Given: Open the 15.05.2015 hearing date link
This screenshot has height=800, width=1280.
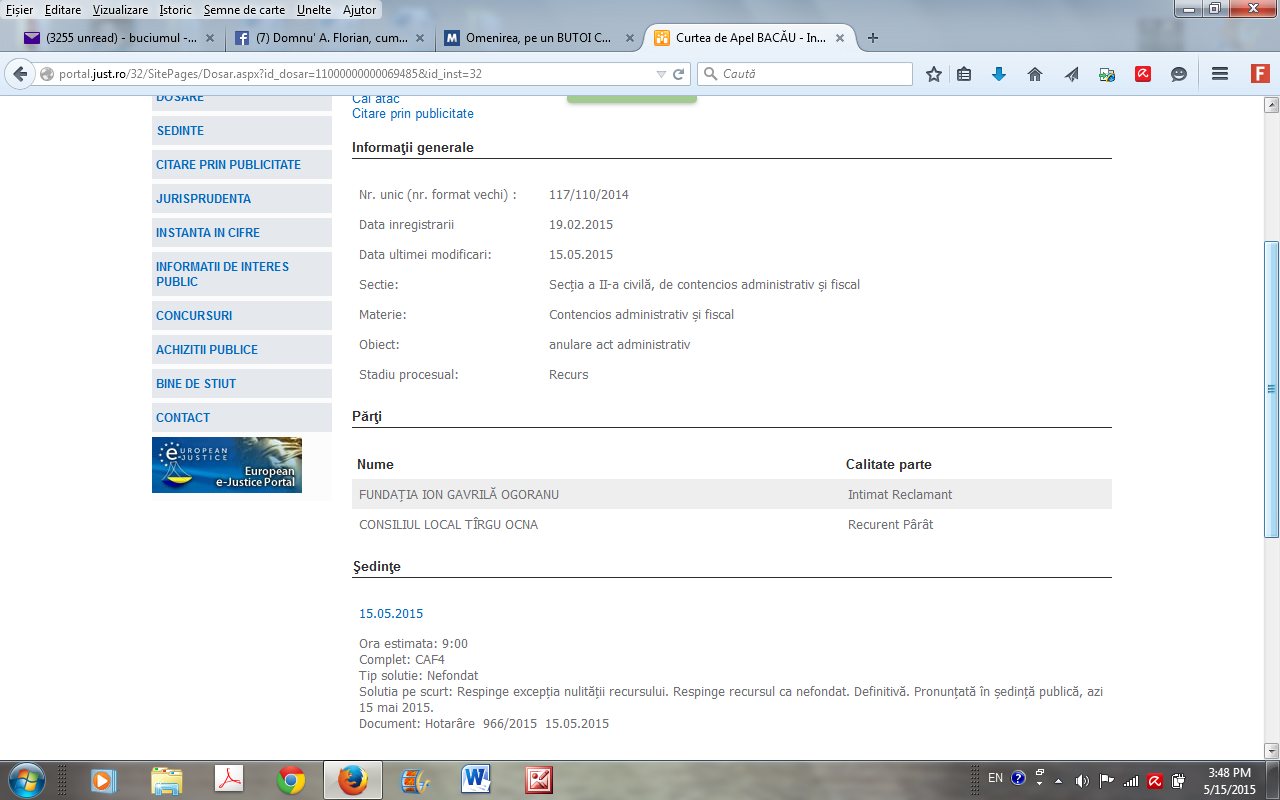Looking at the screenshot, I should tap(391, 613).
